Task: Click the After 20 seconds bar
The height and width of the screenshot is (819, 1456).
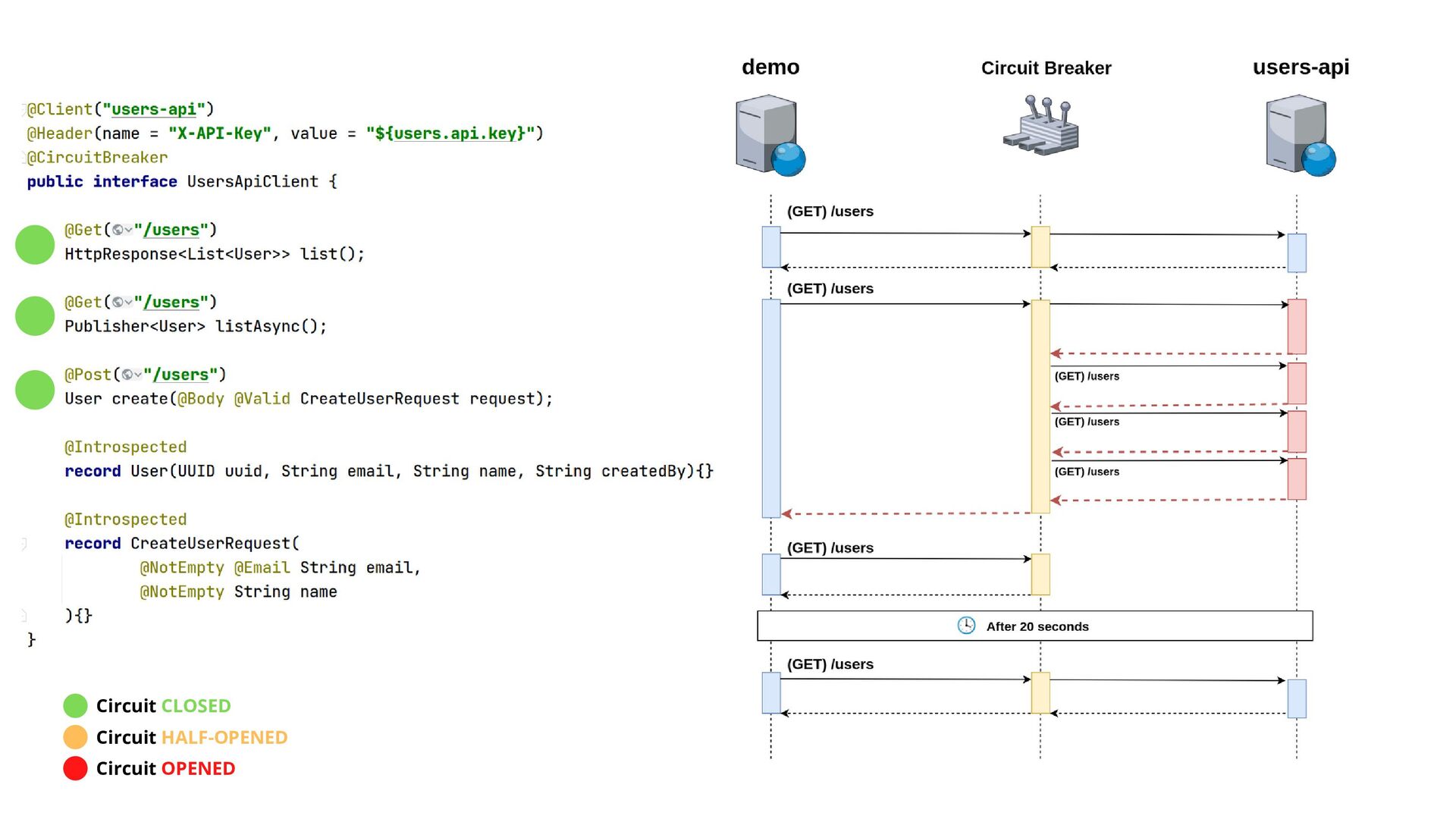Action: pyautogui.click(x=1034, y=626)
